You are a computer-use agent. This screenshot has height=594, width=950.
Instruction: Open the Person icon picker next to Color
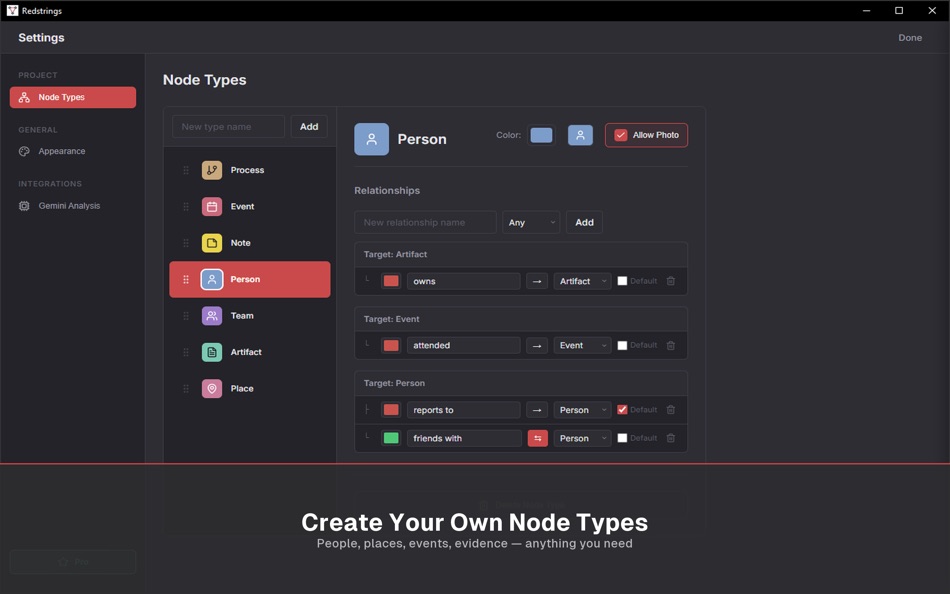(580, 134)
